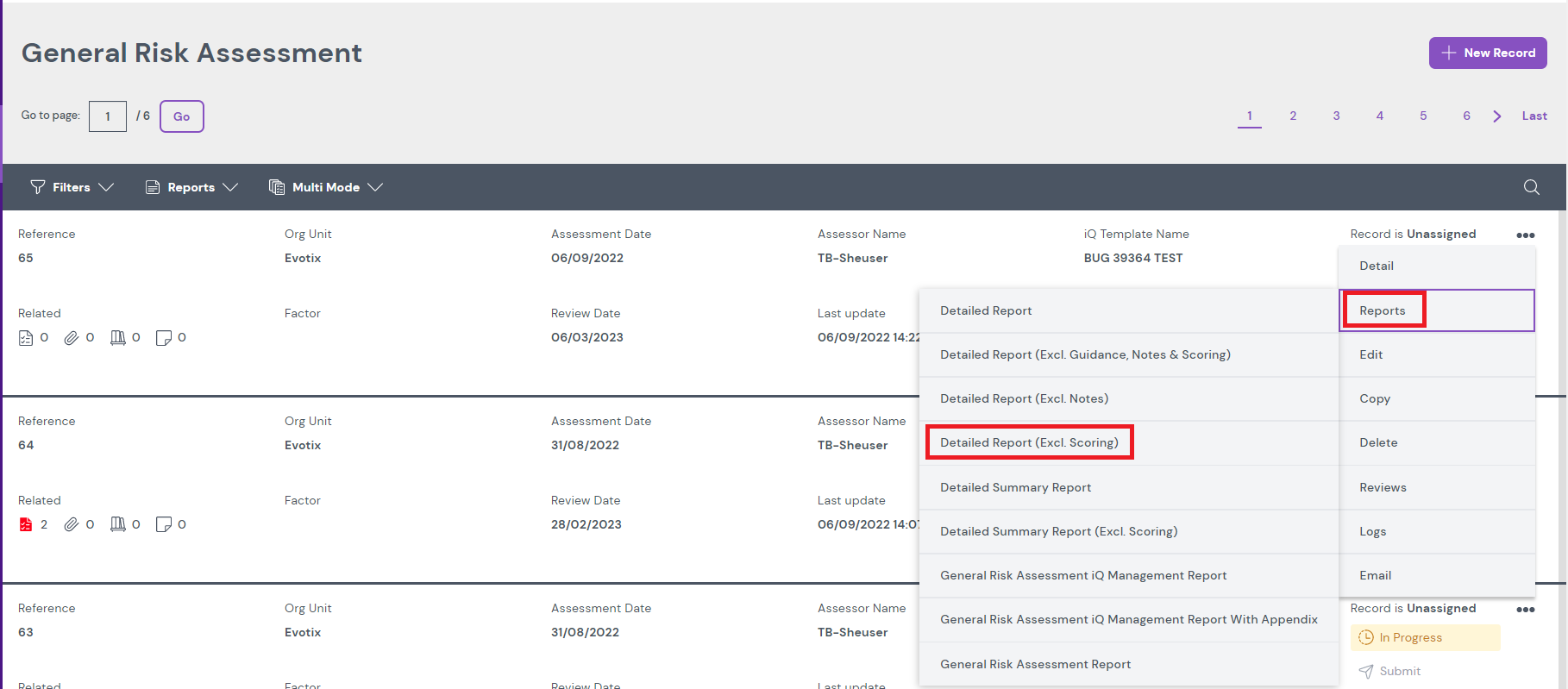Viewport: 1568px width, 689px height.
Task: Select Edit from the record menu
Action: click(1370, 354)
